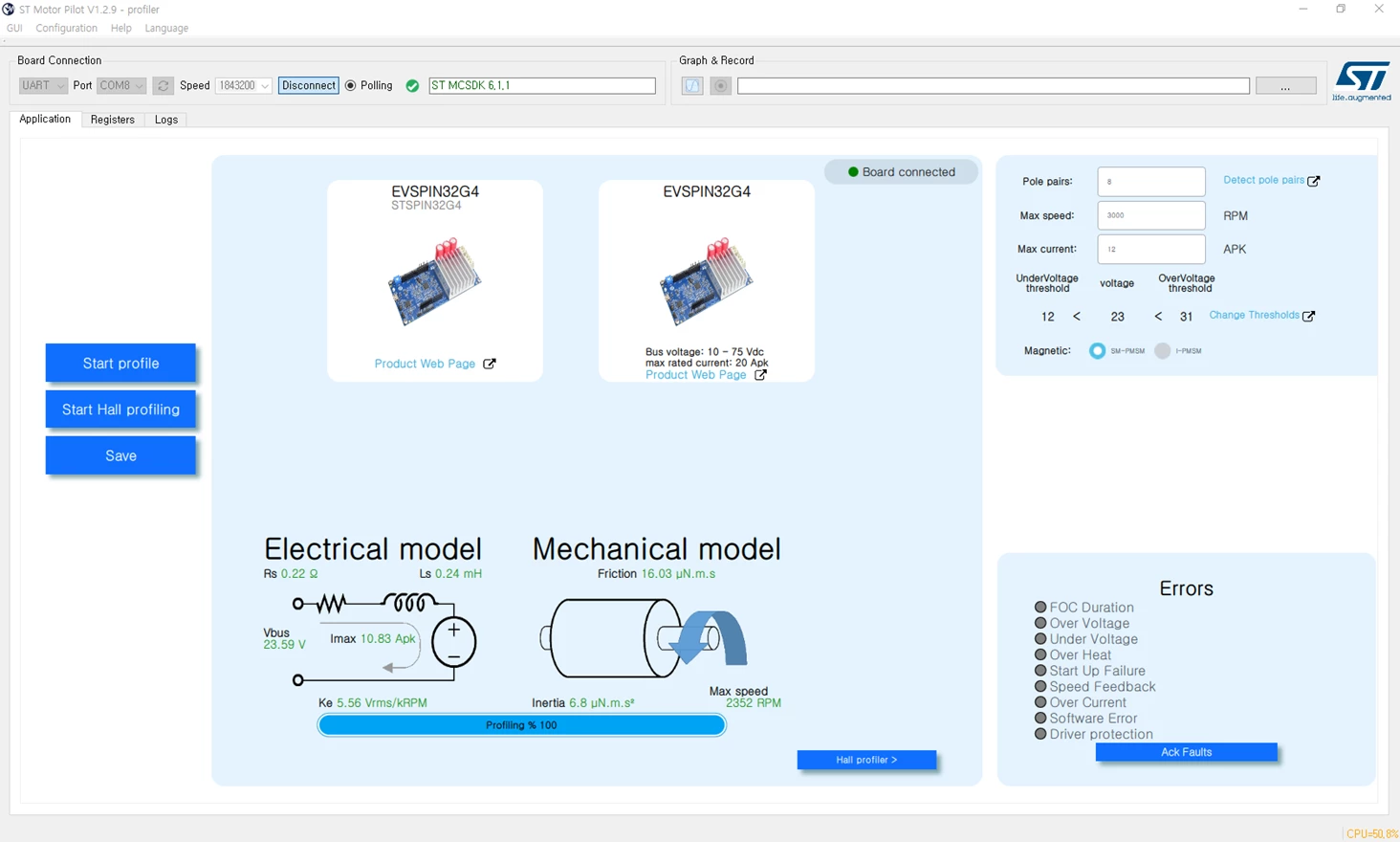Click the Pole pairs input field
The image size is (1400, 842).
tap(1151, 182)
